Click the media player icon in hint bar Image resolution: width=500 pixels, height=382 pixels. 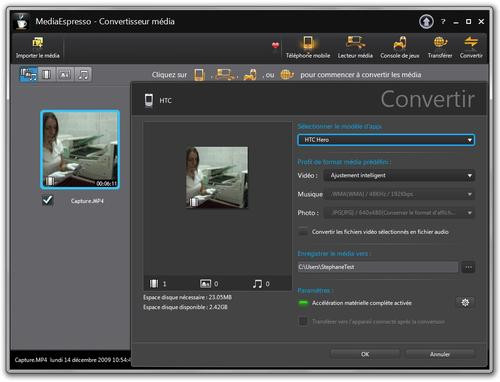click(x=225, y=74)
